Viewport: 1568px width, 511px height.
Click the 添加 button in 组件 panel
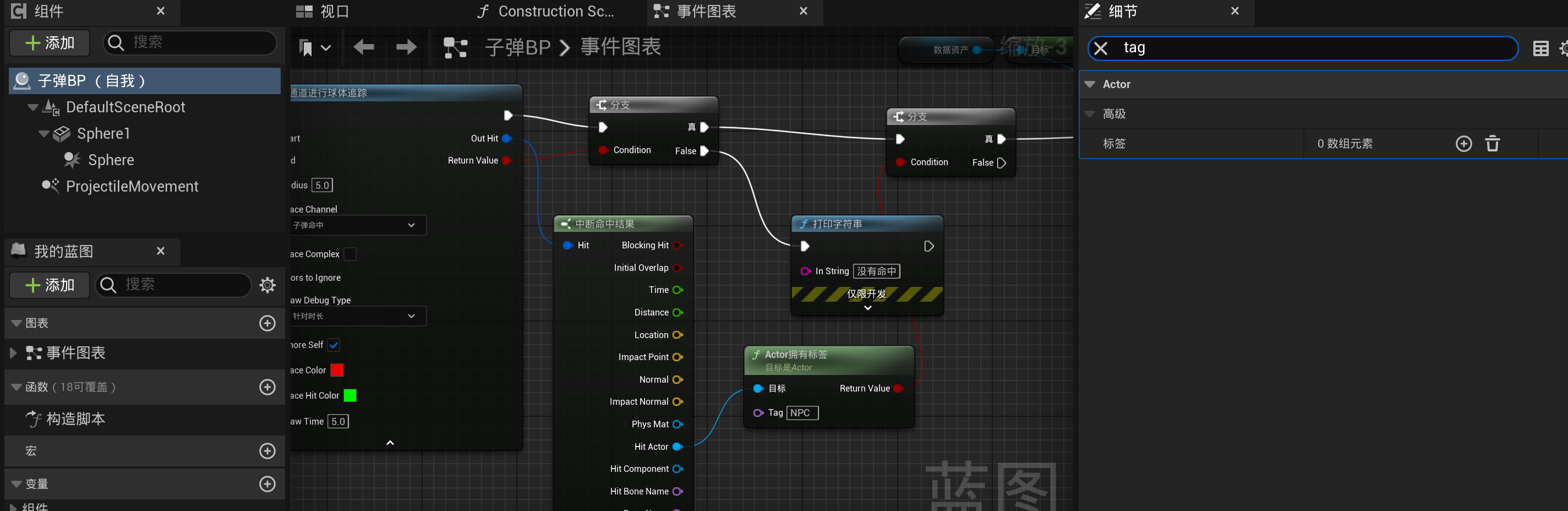coord(50,44)
